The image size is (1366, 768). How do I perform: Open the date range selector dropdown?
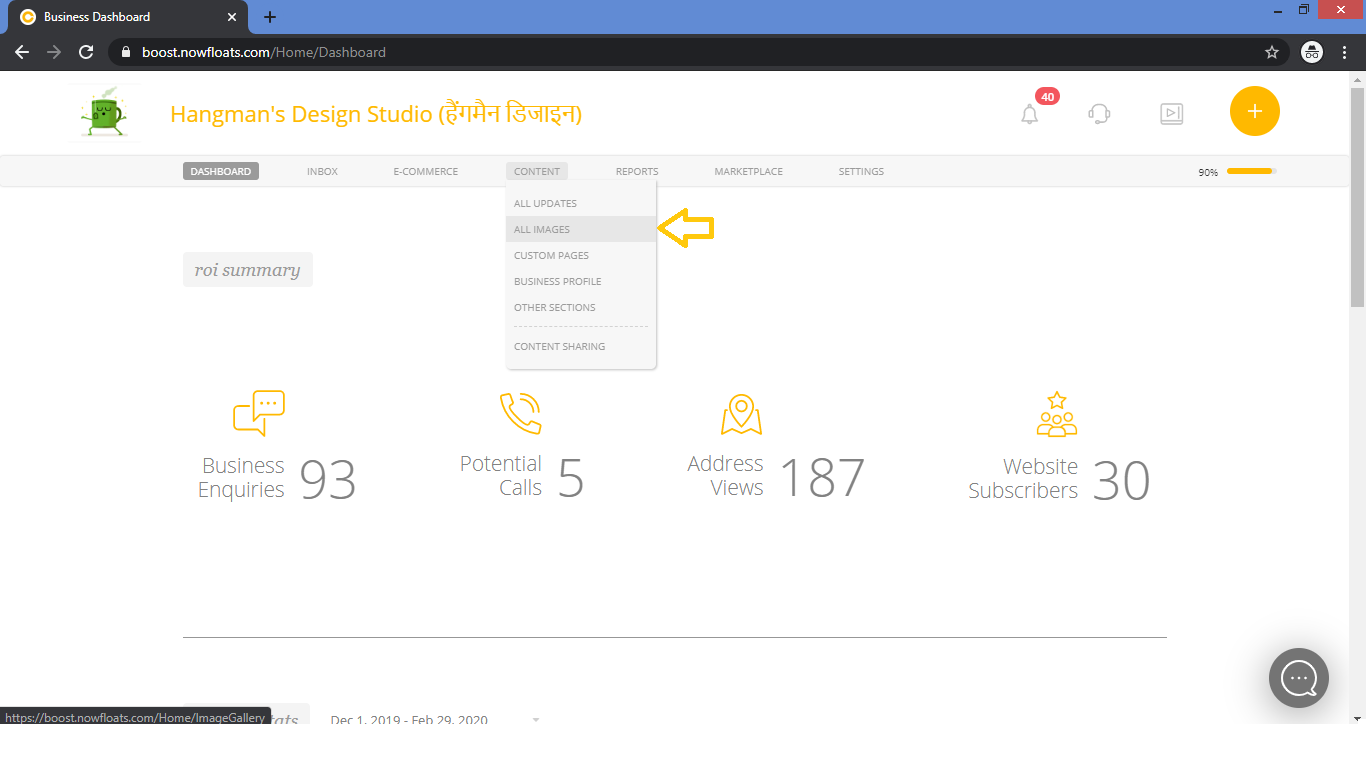(x=536, y=720)
